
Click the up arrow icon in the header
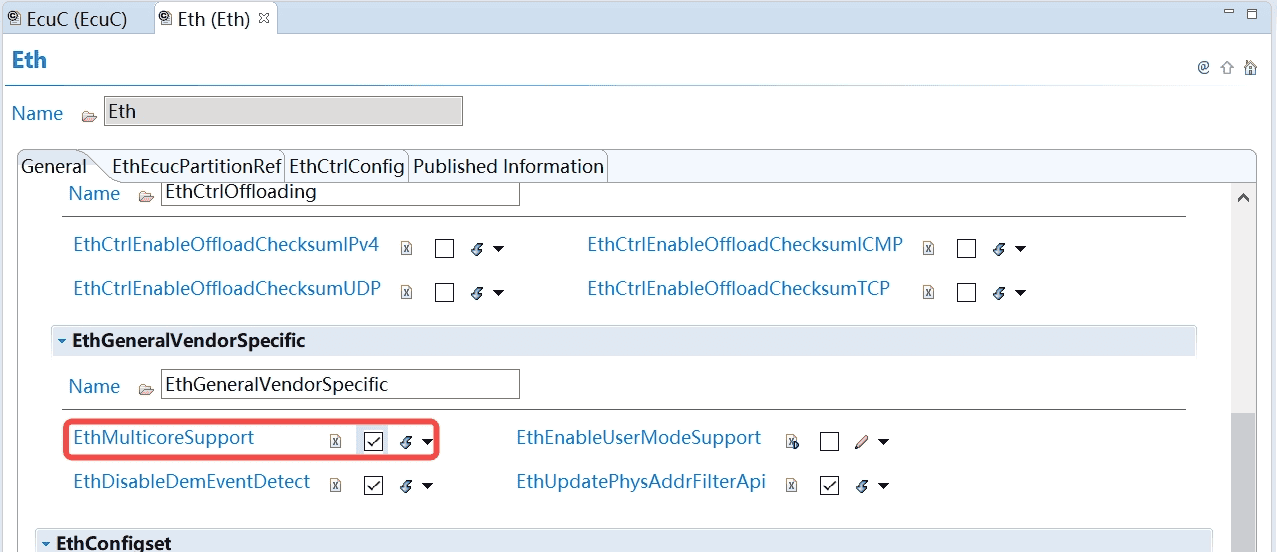tap(1227, 68)
